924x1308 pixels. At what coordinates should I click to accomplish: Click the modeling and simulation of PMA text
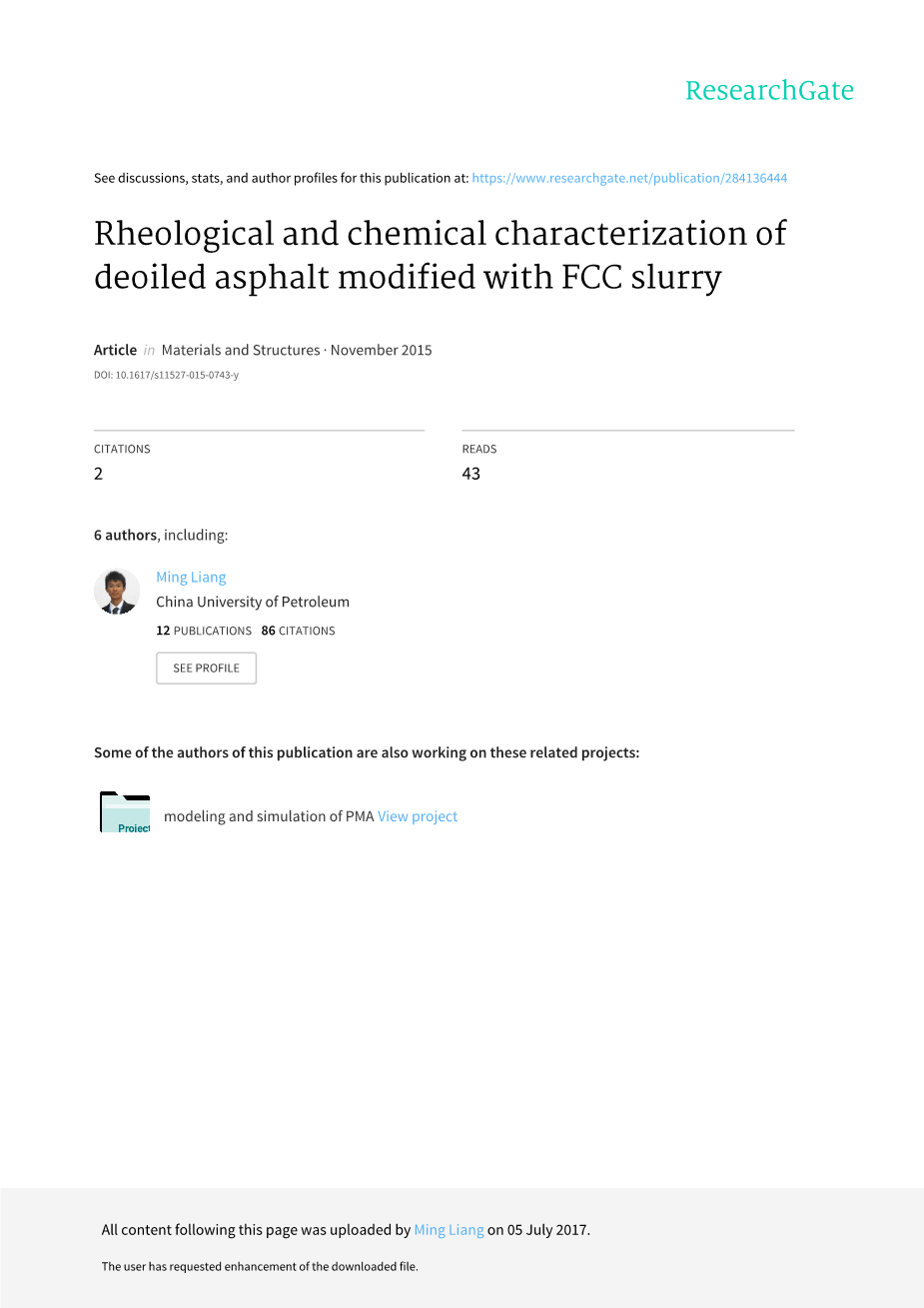click(268, 816)
